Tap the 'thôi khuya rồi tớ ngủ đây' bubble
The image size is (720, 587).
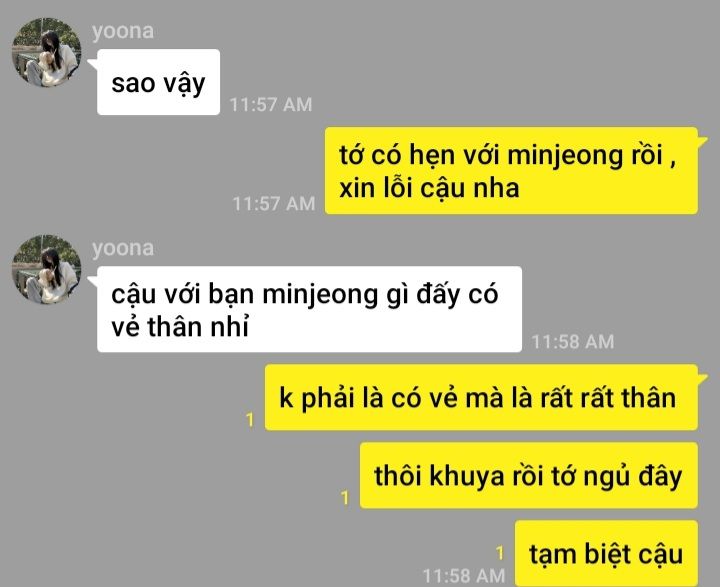coord(529,475)
